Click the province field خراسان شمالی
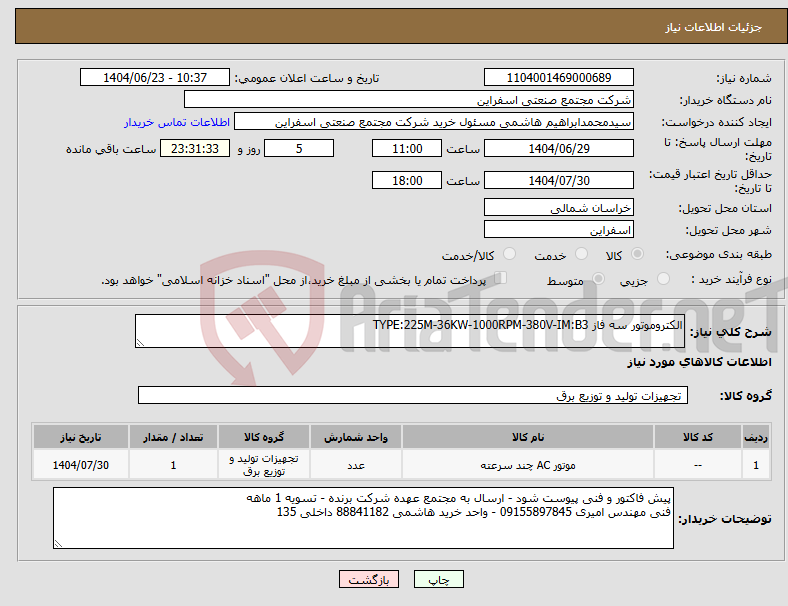788x606 pixels. [x=558, y=208]
